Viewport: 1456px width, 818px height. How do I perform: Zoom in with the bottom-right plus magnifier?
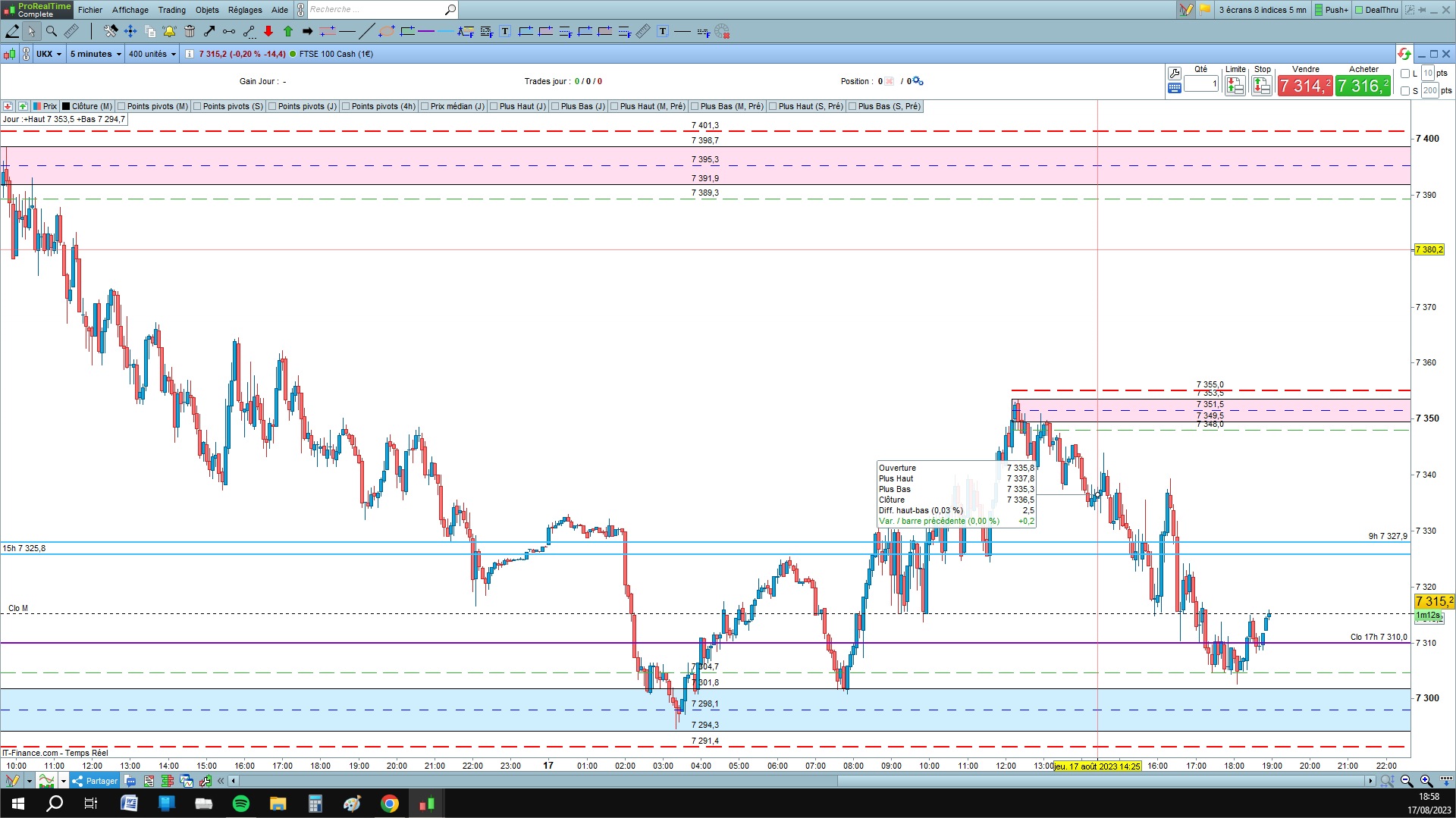pos(1426,781)
